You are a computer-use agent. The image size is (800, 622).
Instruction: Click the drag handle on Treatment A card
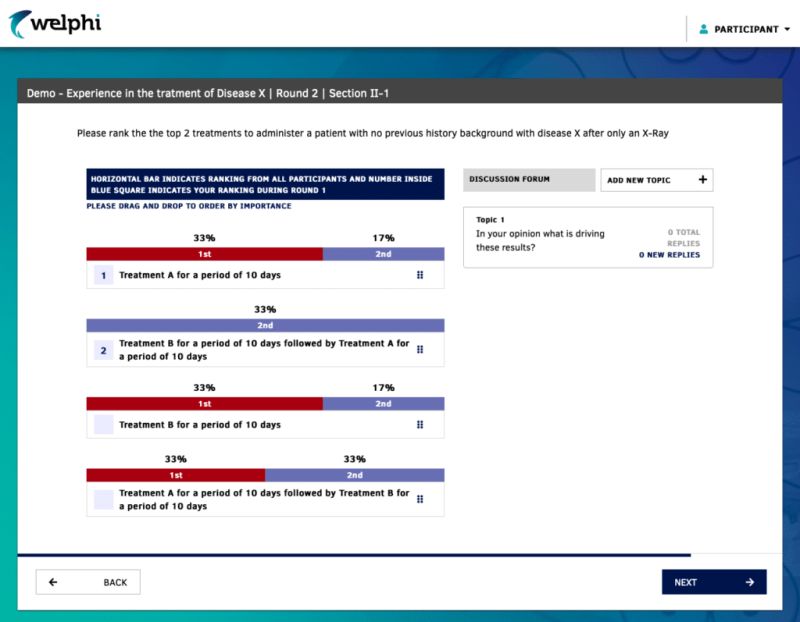click(x=420, y=275)
